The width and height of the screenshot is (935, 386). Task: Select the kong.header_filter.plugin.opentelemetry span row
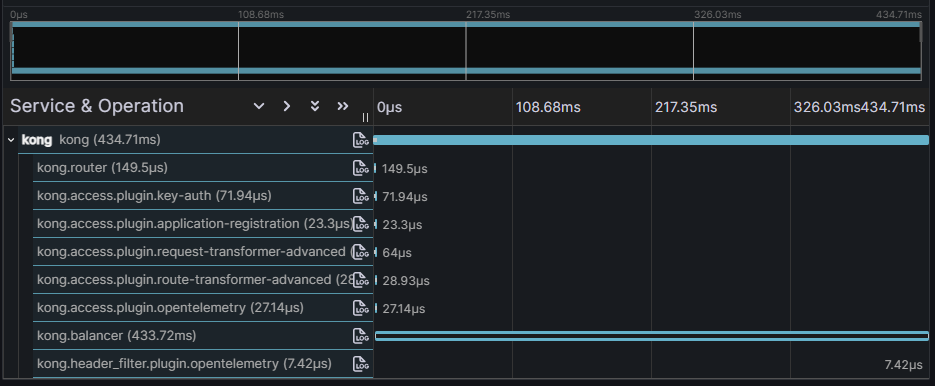203,363
